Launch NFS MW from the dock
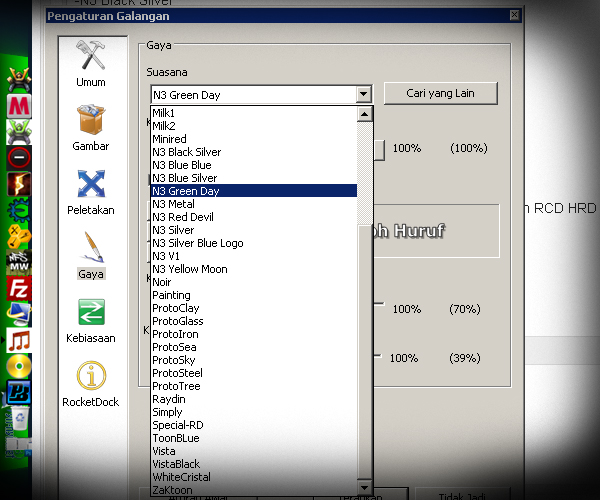600x500 pixels. pos(19,262)
